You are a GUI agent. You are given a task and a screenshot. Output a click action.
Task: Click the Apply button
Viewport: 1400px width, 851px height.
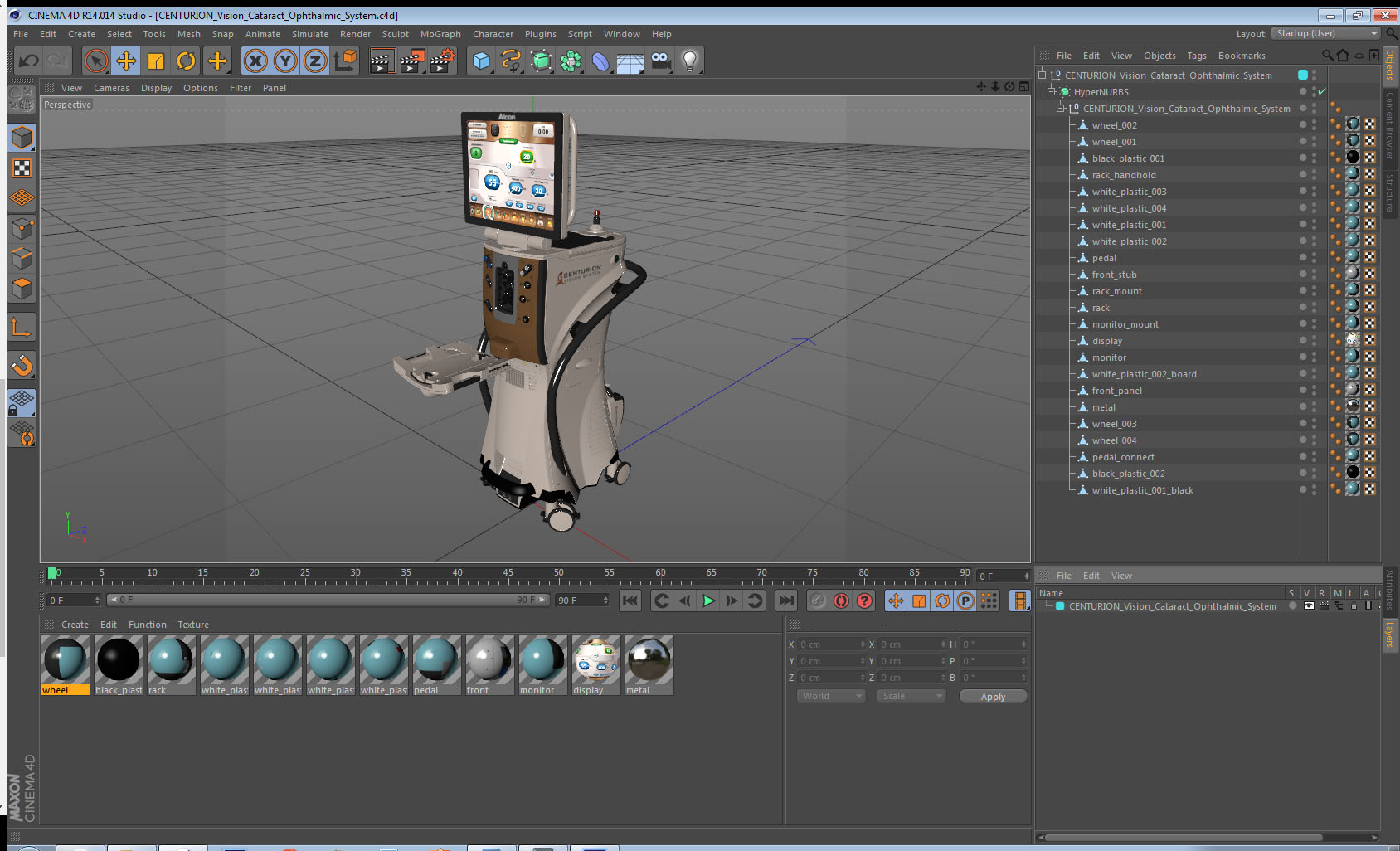993,696
